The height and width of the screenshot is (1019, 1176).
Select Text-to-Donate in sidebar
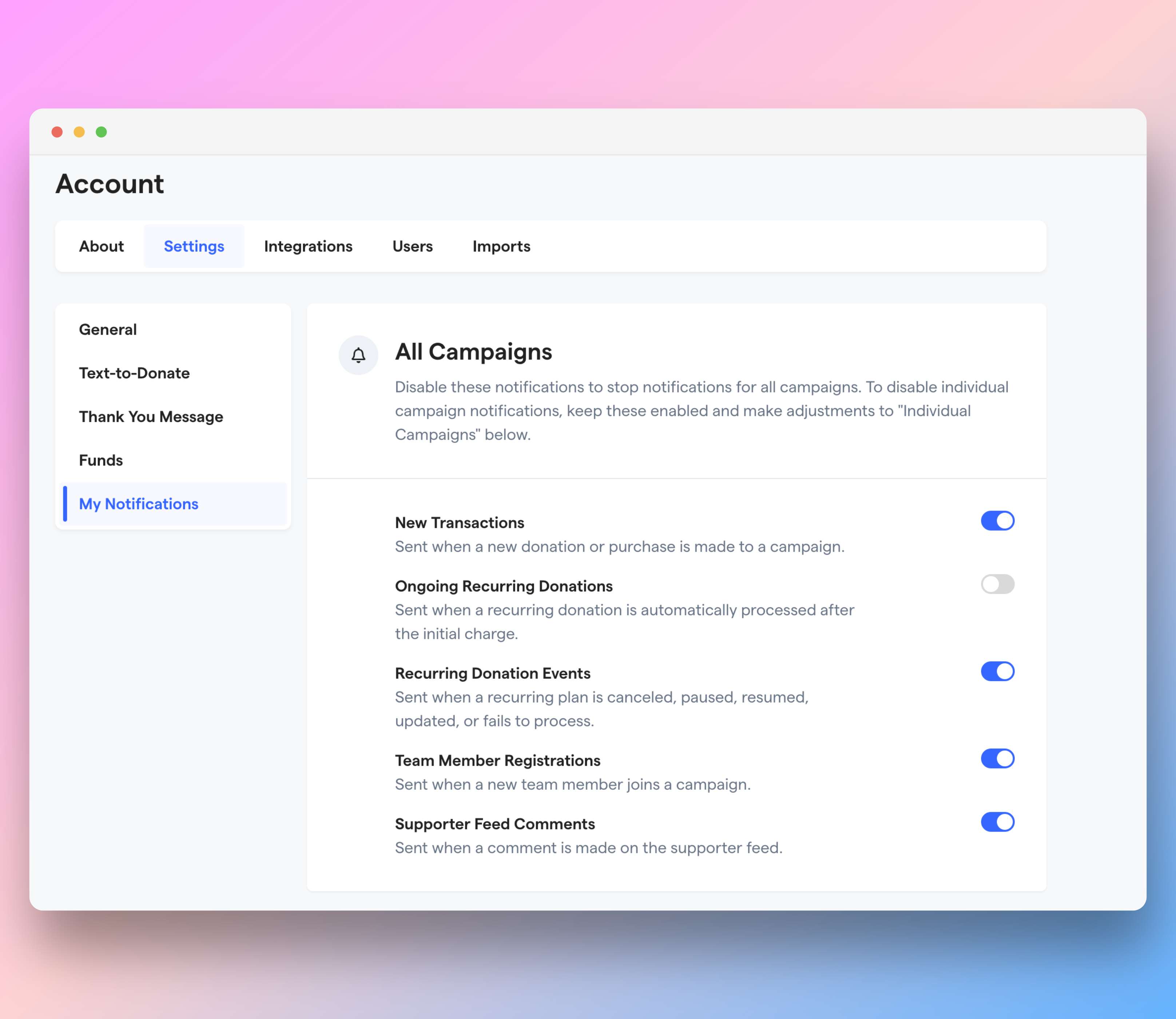pyautogui.click(x=173, y=373)
